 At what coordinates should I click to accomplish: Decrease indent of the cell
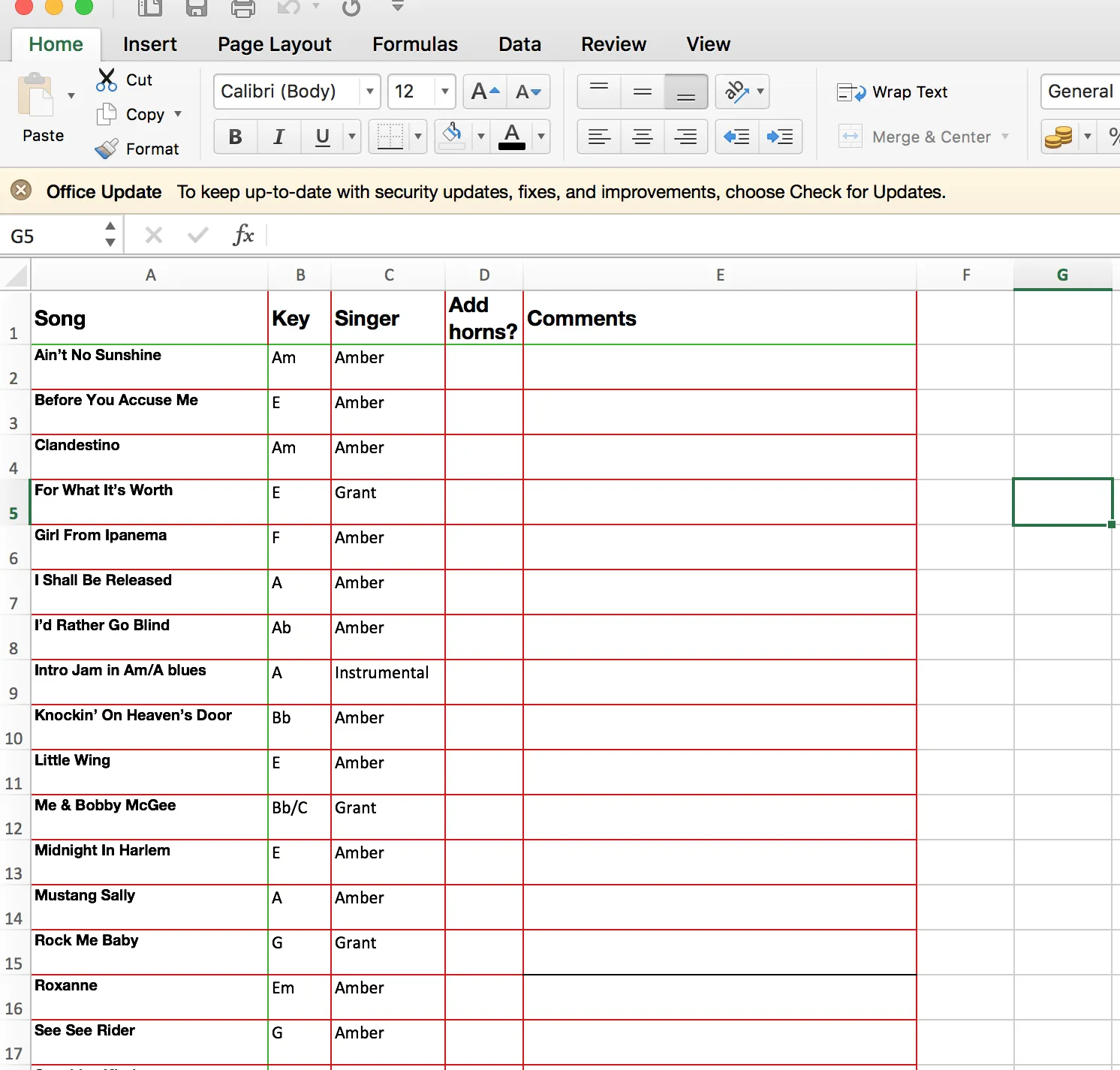click(737, 137)
